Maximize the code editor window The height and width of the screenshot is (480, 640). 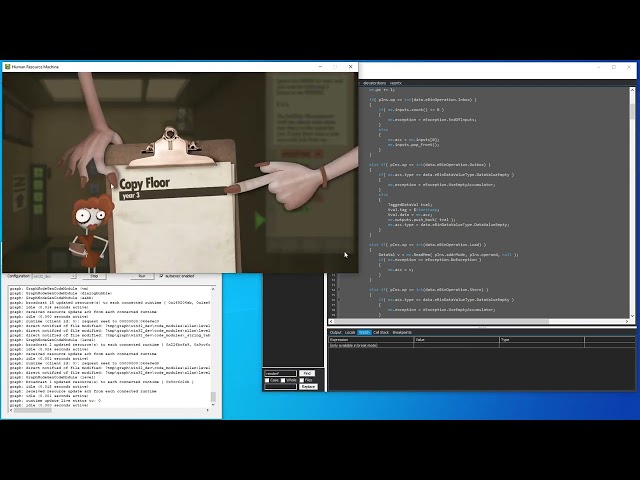[613, 67]
